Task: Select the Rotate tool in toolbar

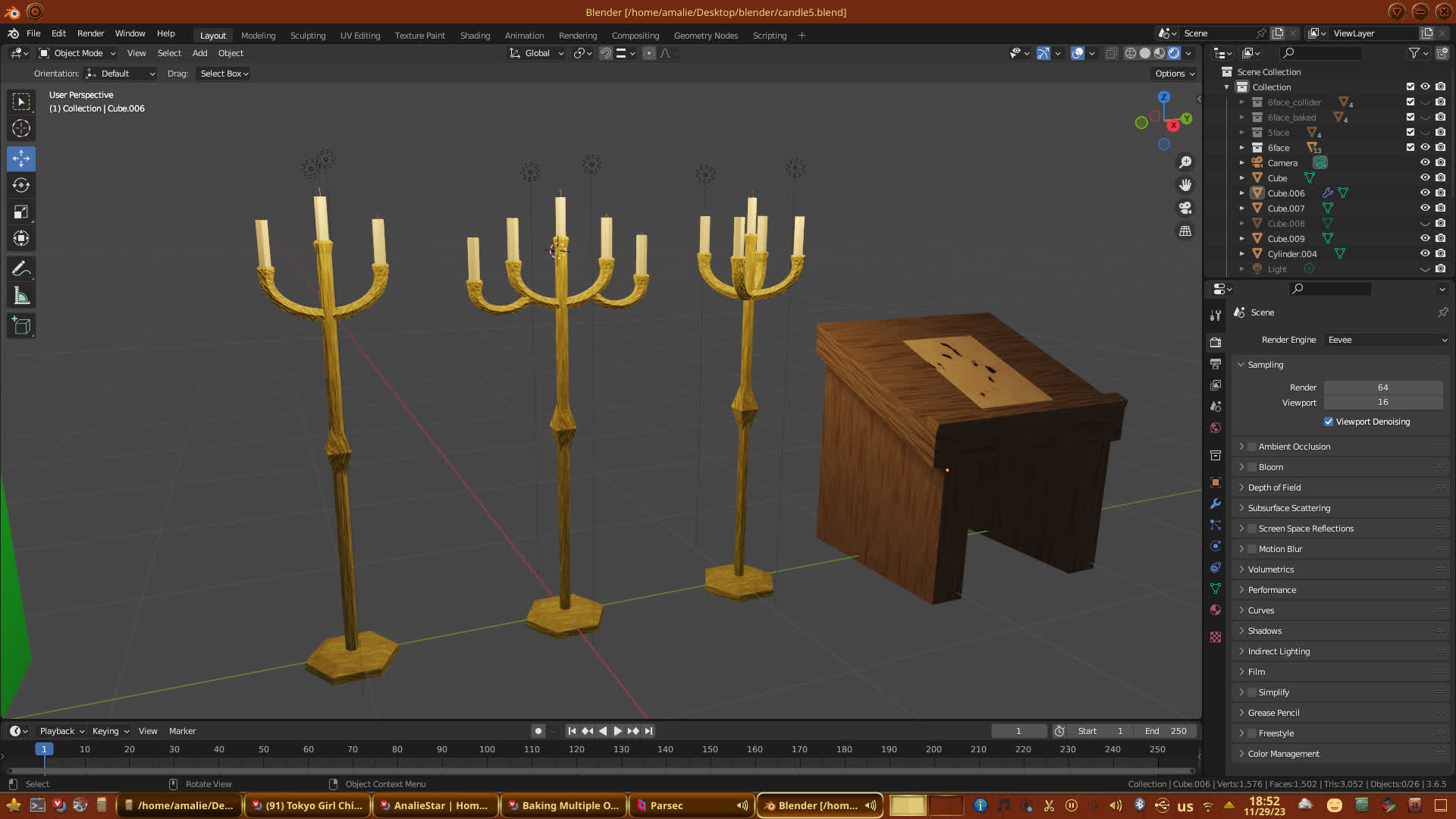Action: click(21, 186)
